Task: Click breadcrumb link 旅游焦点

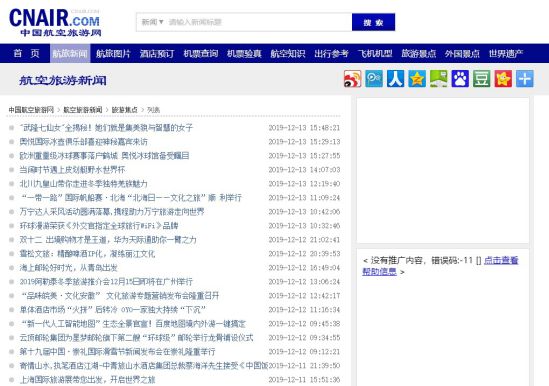Action: coord(124,110)
